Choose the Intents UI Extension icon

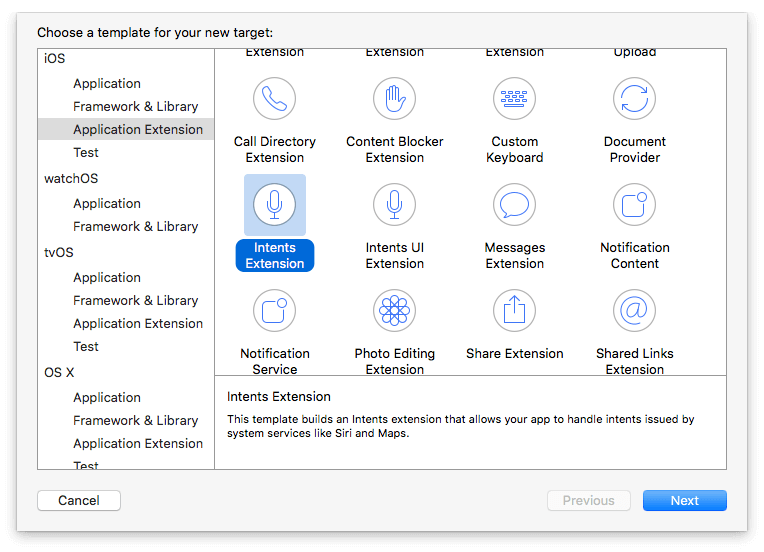395,205
